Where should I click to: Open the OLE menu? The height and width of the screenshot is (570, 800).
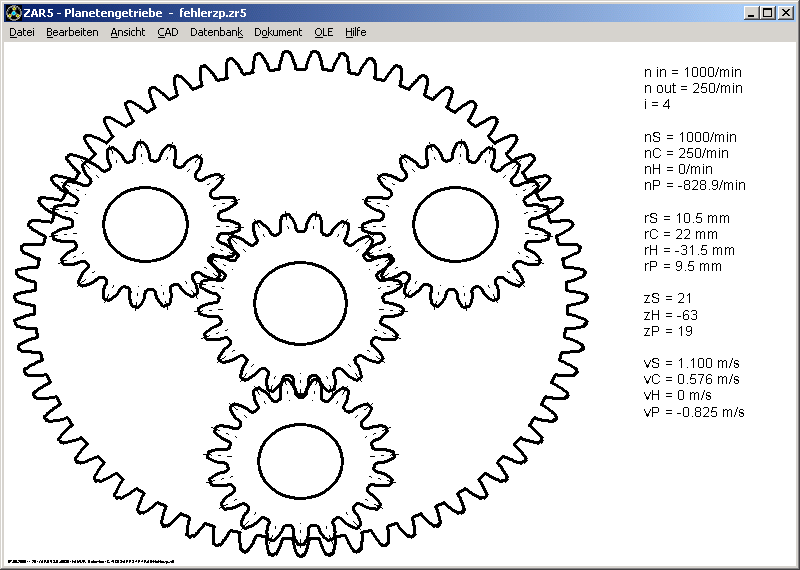tap(324, 32)
